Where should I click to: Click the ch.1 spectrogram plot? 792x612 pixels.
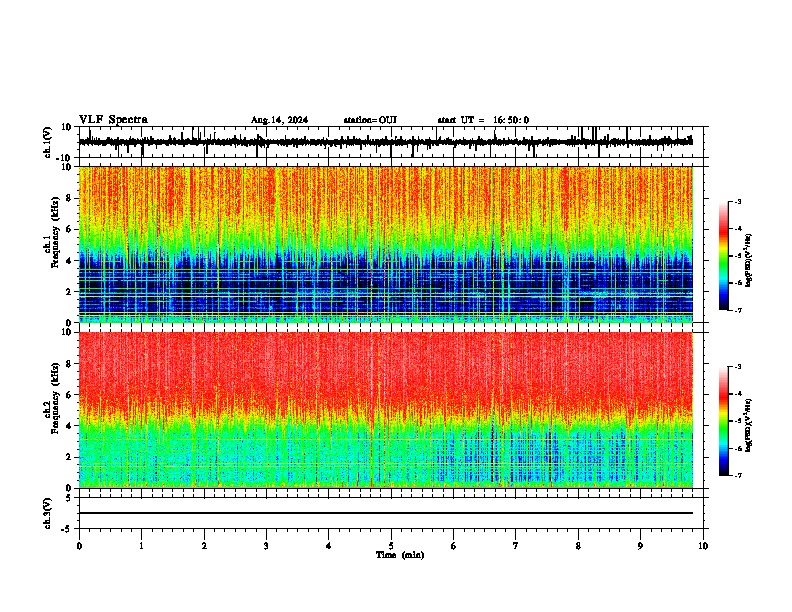pyautogui.click(x=386, y=244)
